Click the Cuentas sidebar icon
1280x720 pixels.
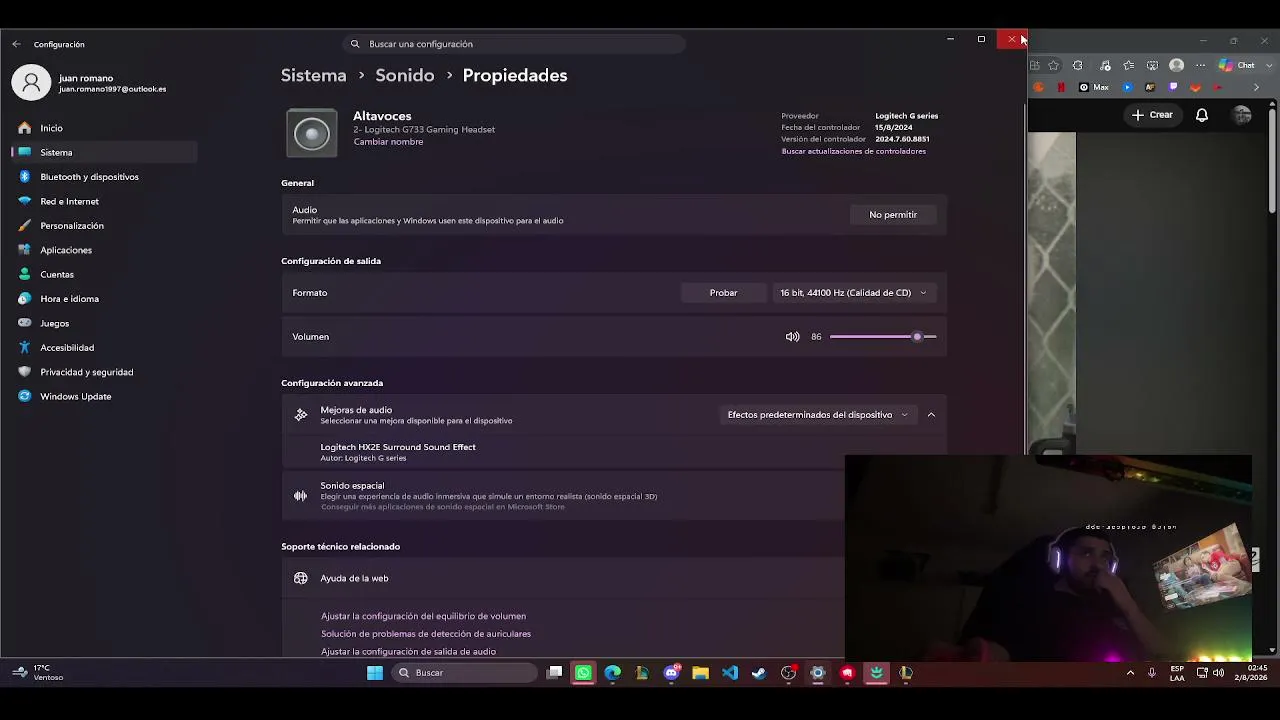tap(25, 274)
